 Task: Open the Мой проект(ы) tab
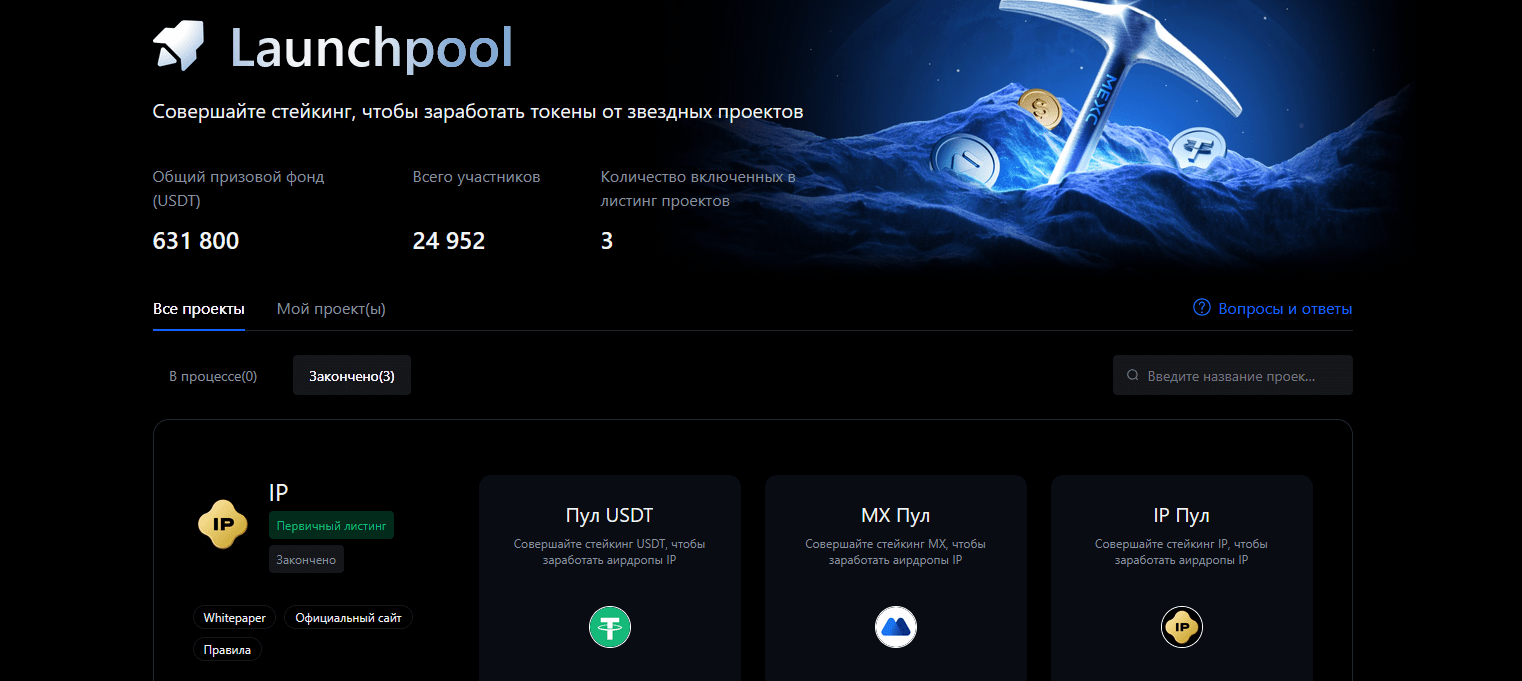tap(331, 309)
